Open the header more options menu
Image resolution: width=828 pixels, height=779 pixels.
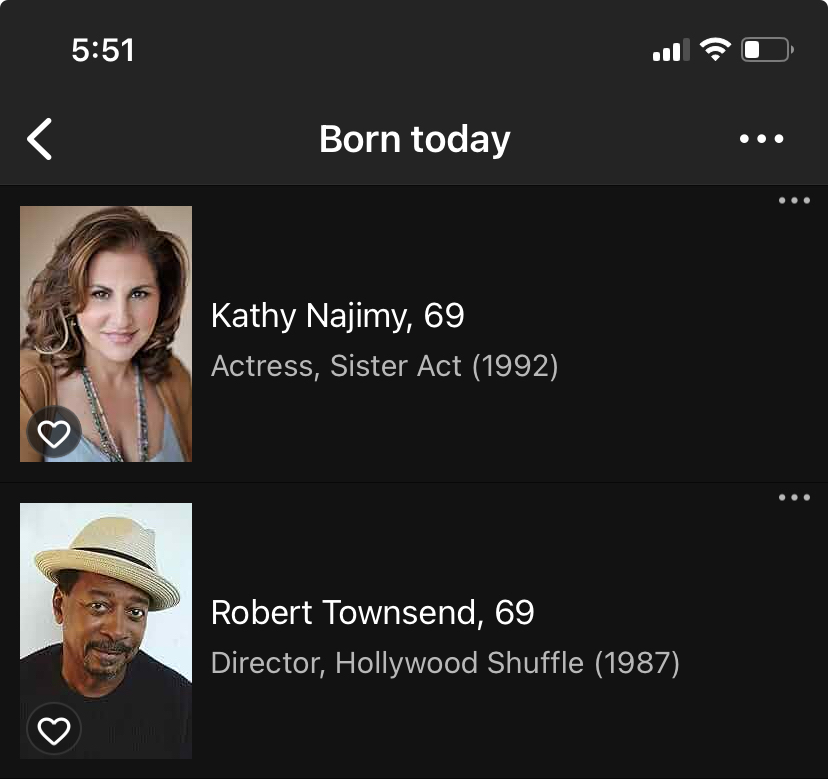pos(762,139)
